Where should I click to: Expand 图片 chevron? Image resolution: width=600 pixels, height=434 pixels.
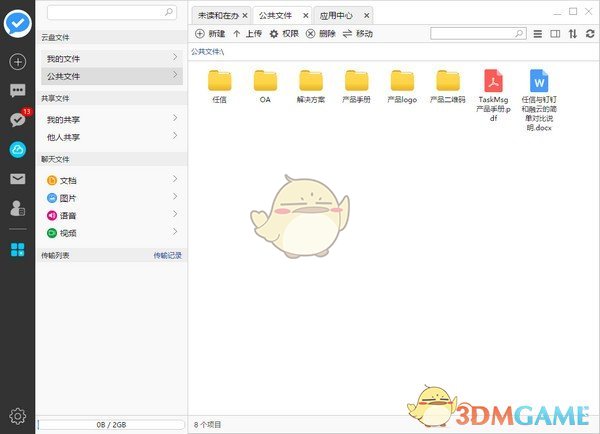(175, 196)
